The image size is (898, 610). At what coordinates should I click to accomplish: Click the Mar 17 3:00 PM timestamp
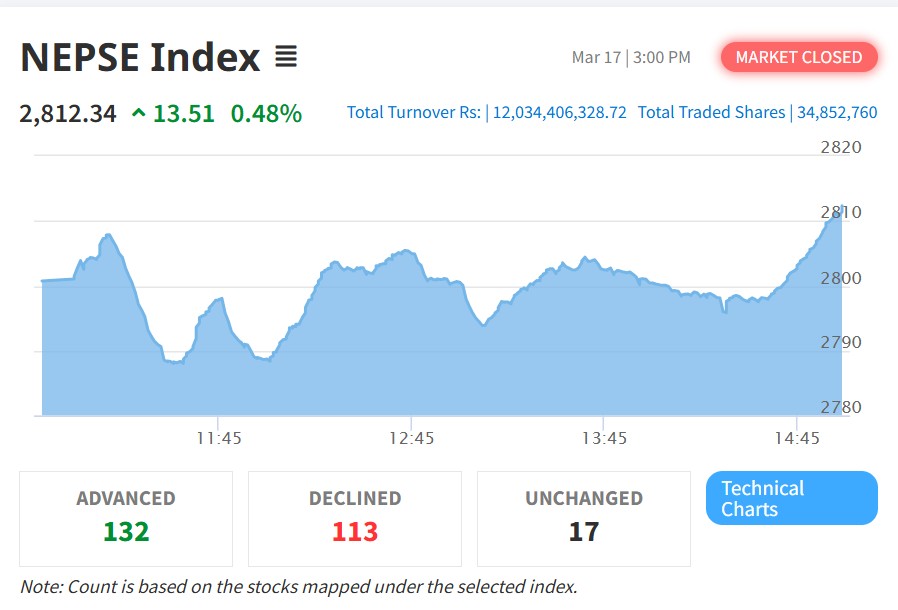[631, 57]
